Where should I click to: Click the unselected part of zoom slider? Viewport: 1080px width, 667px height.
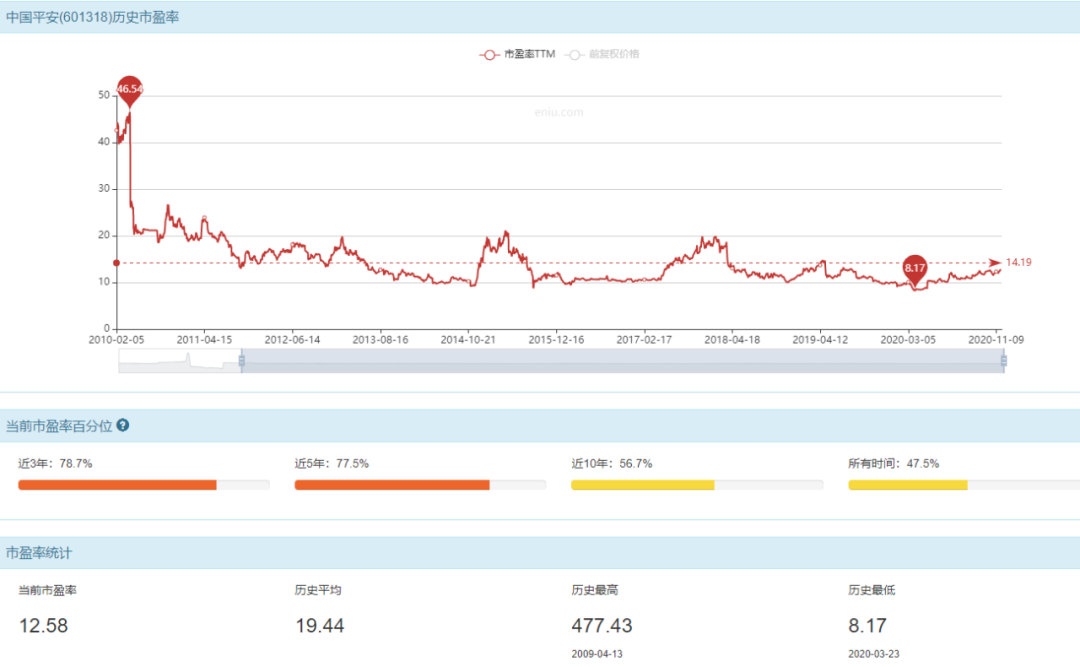tap(179, 361)
